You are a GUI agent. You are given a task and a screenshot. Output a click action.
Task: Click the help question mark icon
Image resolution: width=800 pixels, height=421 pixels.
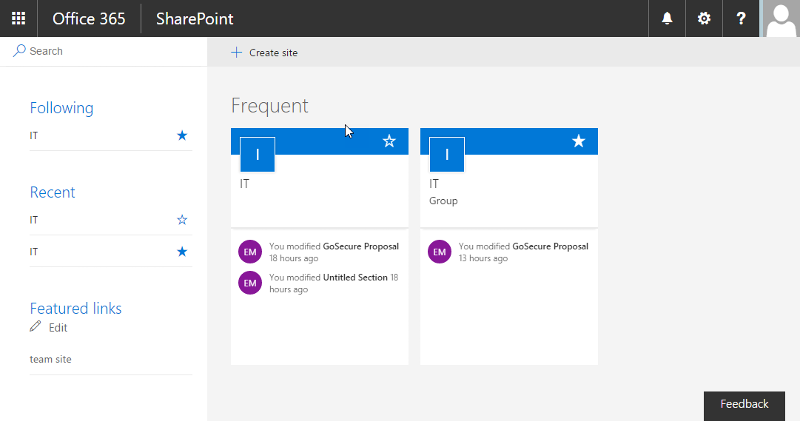741,18
